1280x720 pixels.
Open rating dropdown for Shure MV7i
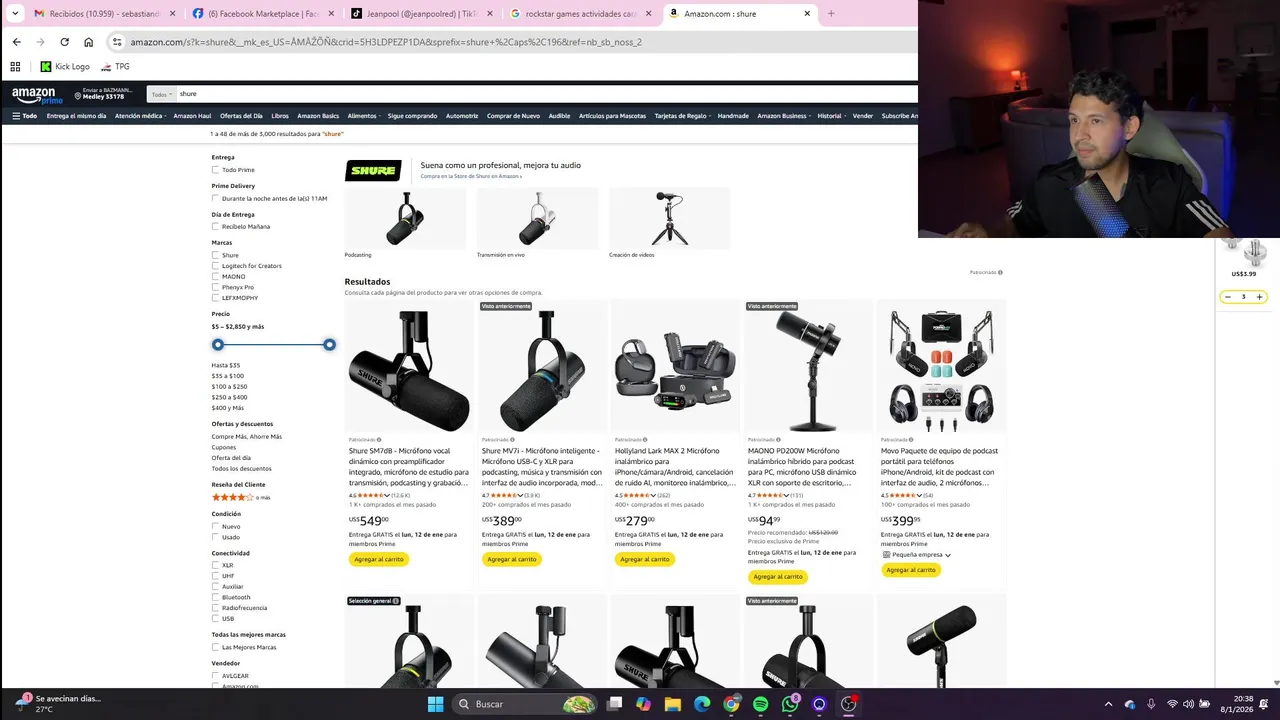coord(522,495)
